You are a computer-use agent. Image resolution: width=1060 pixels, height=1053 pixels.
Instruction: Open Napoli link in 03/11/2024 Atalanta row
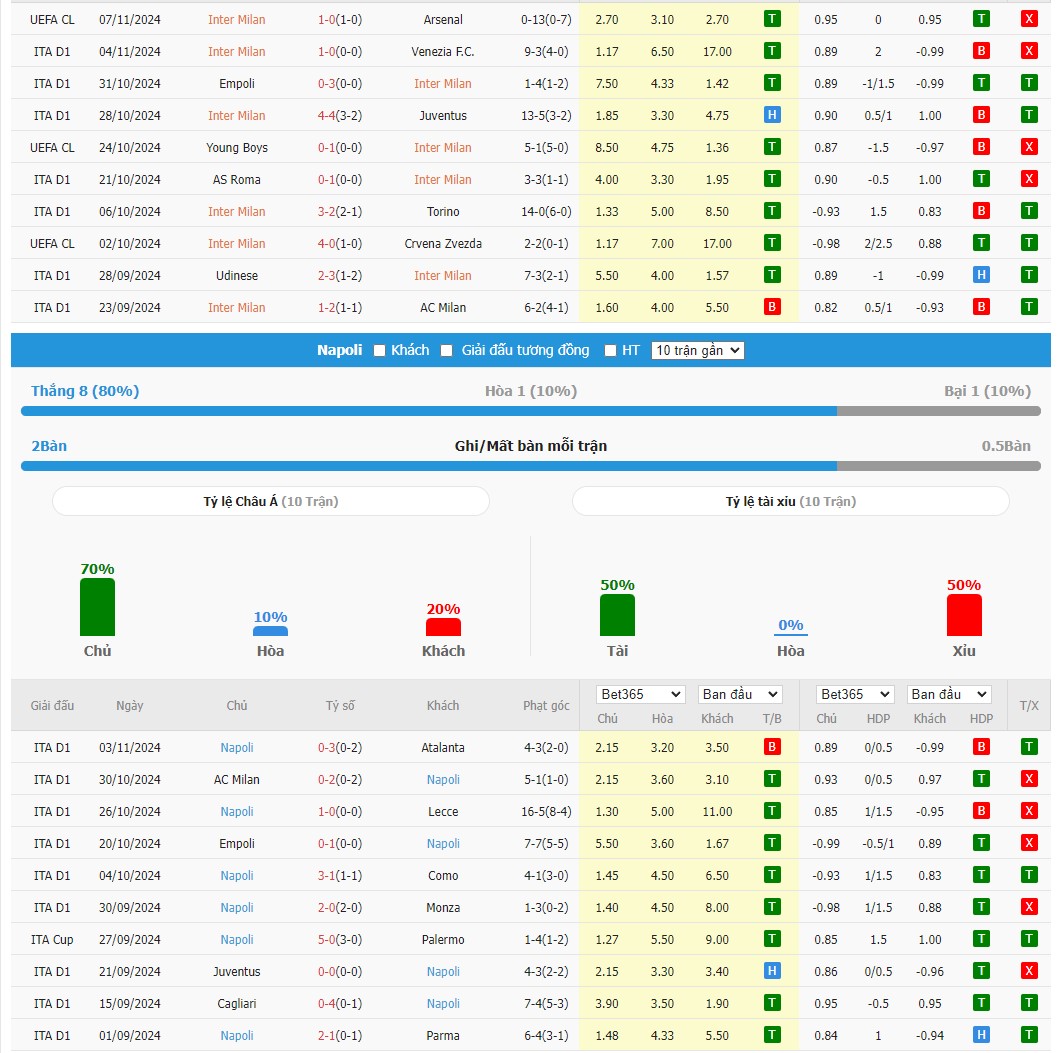tap(237, 748)
